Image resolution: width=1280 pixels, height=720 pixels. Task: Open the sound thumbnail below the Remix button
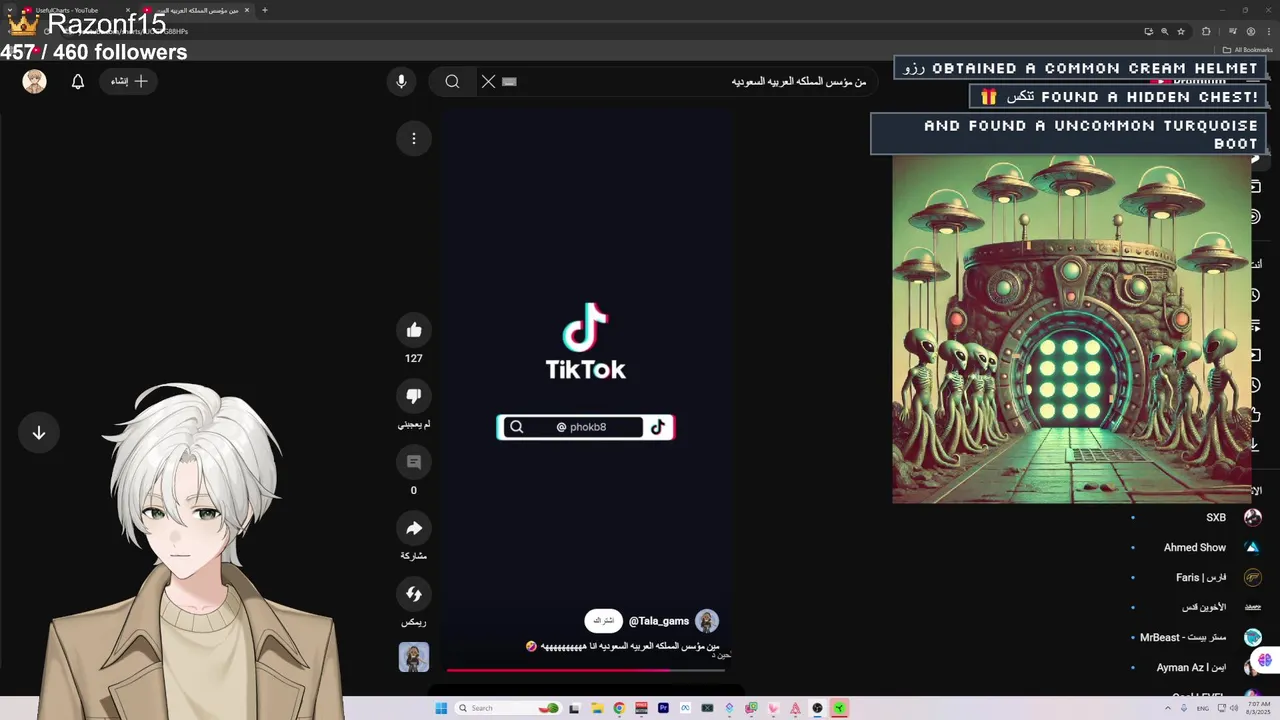pos(414,657)
